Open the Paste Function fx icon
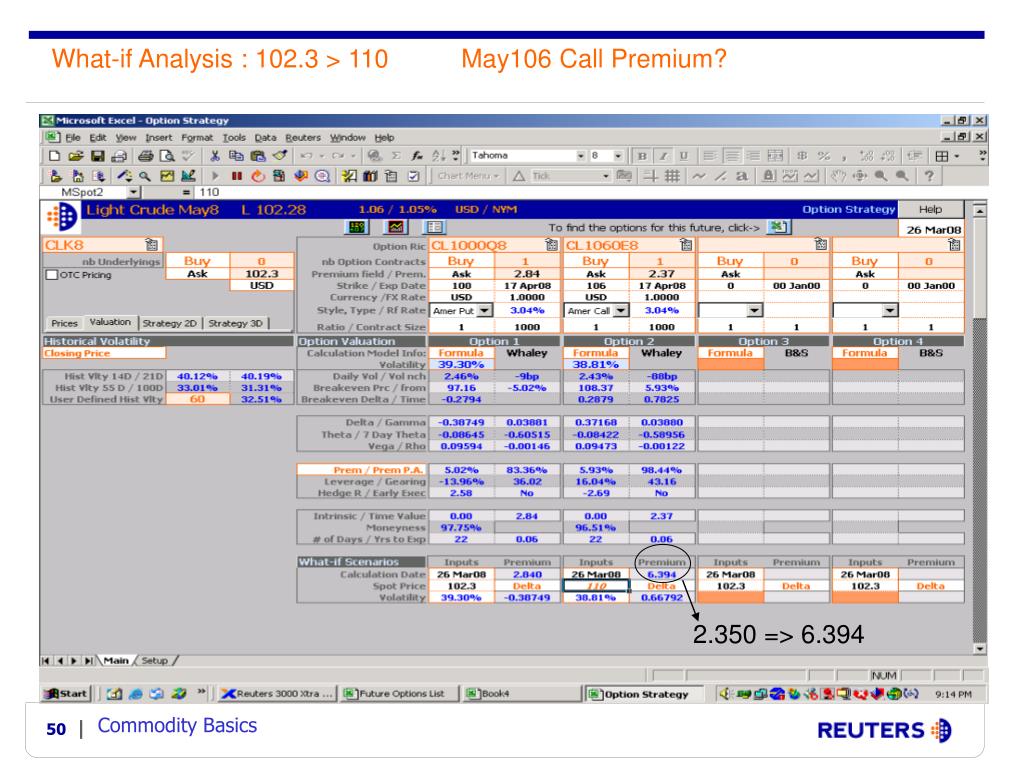This screenshot has width=1024, height=768. tap(417, 156)
